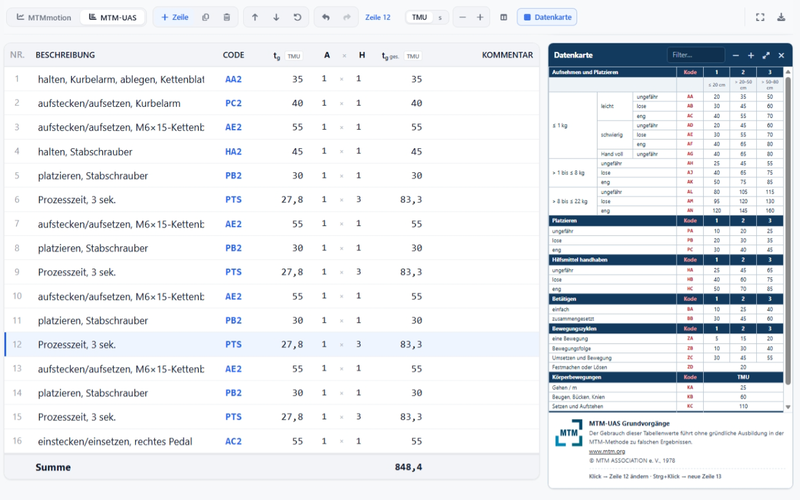
Task: Switch to the MTMmotion tab
Action: 44,17
